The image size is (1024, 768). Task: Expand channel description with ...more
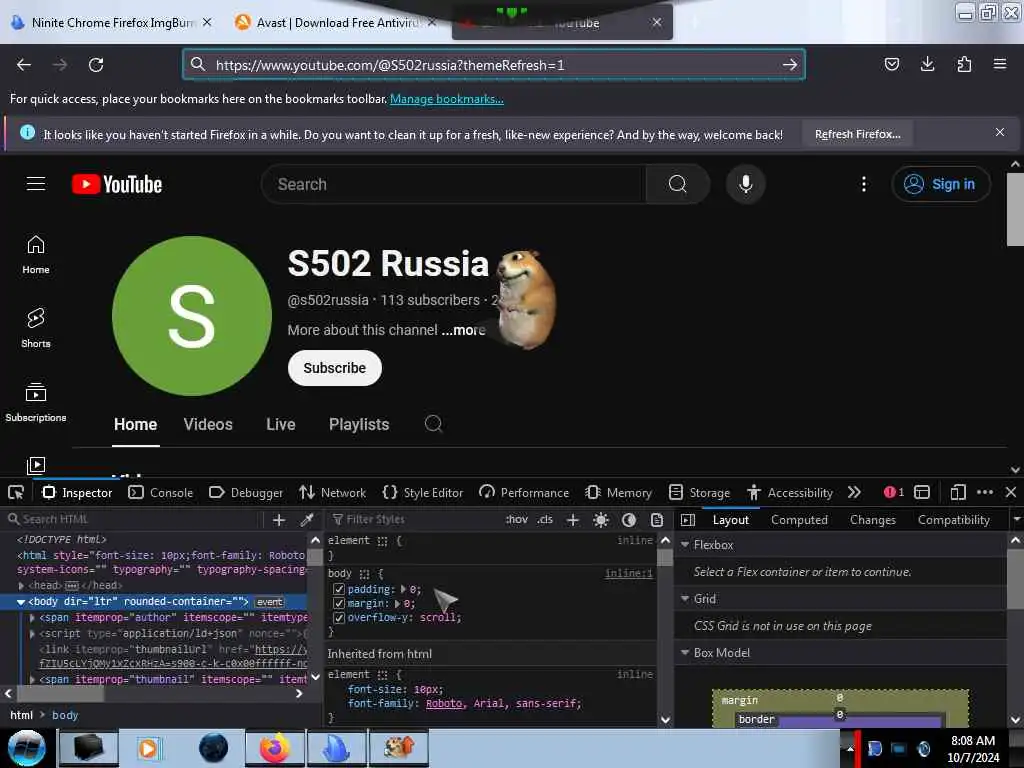463,330
